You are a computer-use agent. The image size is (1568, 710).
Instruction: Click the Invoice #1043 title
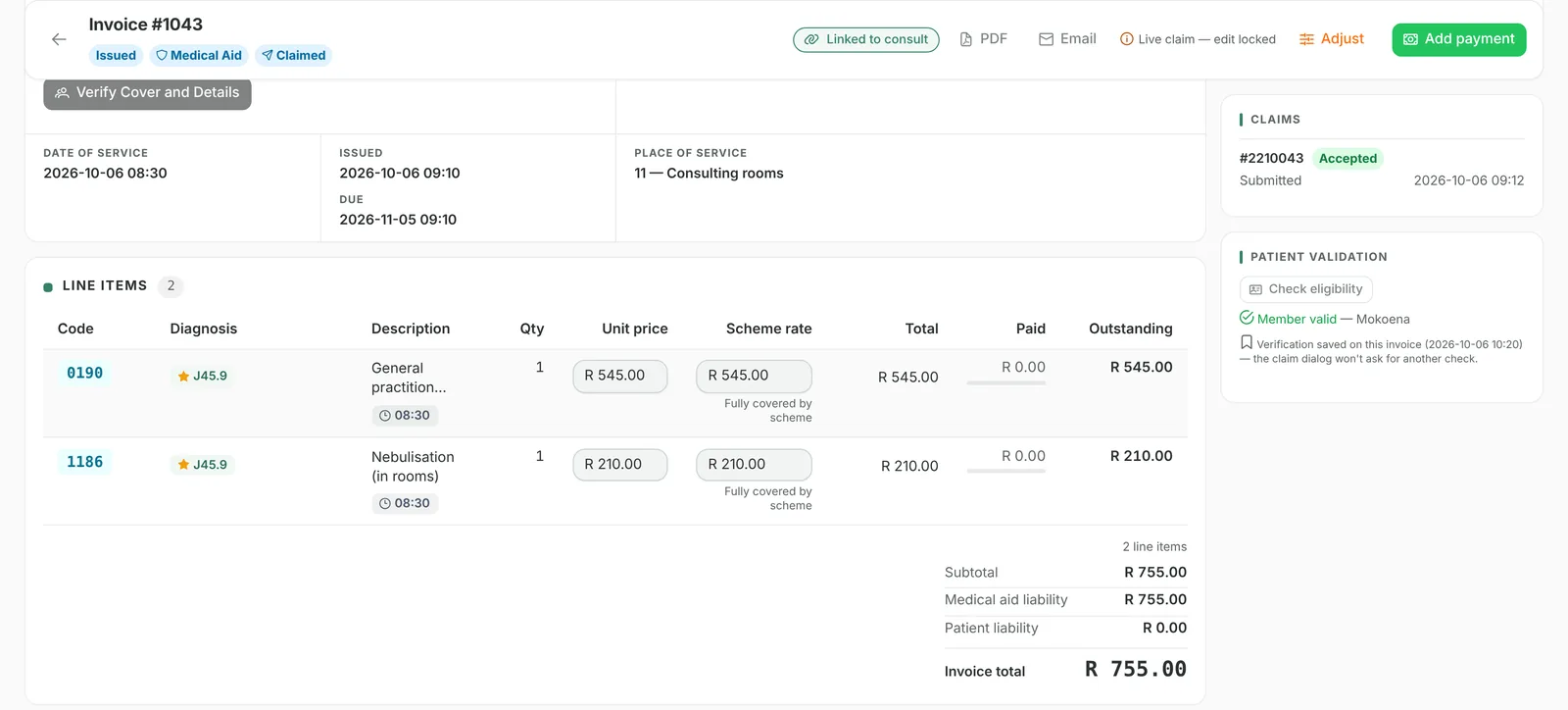146,25
